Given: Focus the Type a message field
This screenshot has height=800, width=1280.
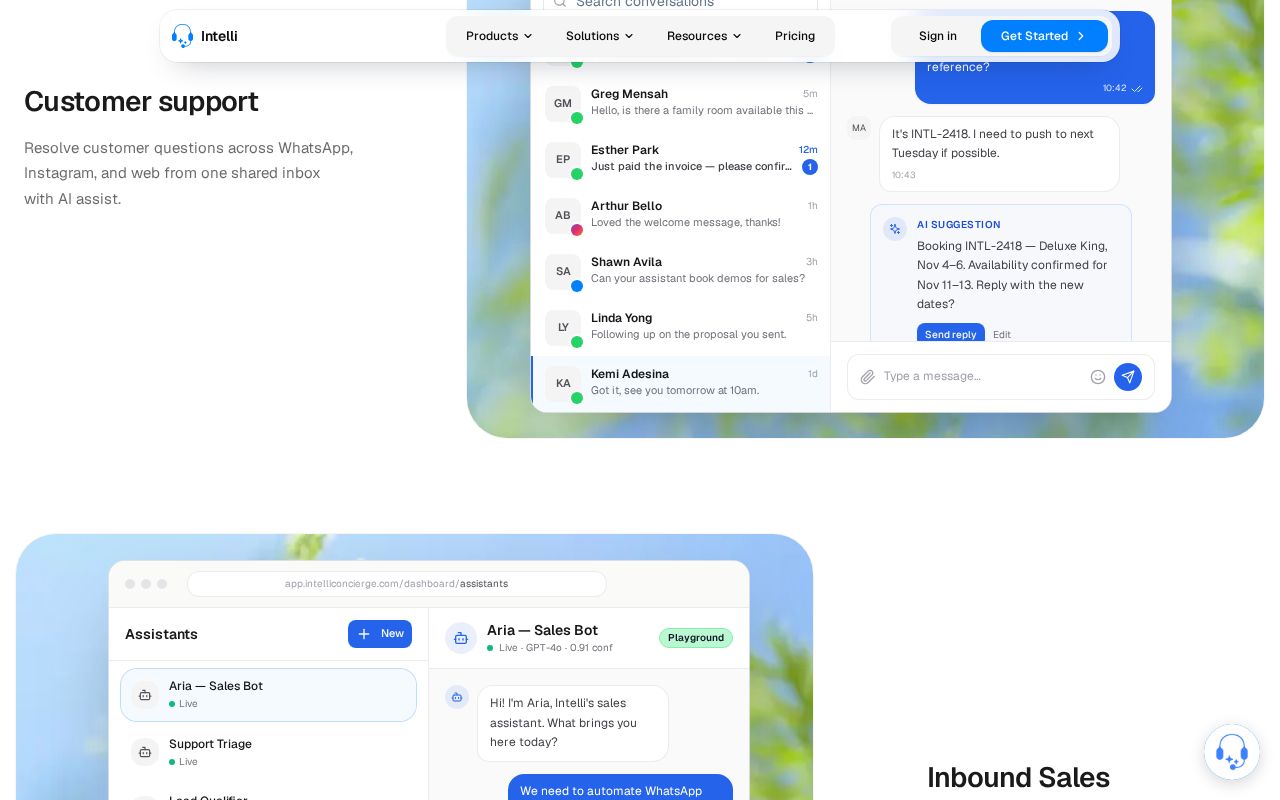Looking at the screenshot, I should tap(981, 377).
